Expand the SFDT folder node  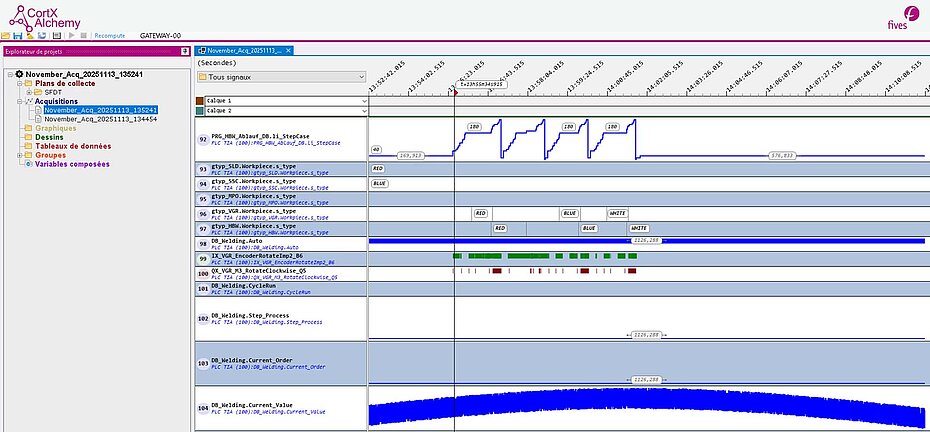(29, 92)
